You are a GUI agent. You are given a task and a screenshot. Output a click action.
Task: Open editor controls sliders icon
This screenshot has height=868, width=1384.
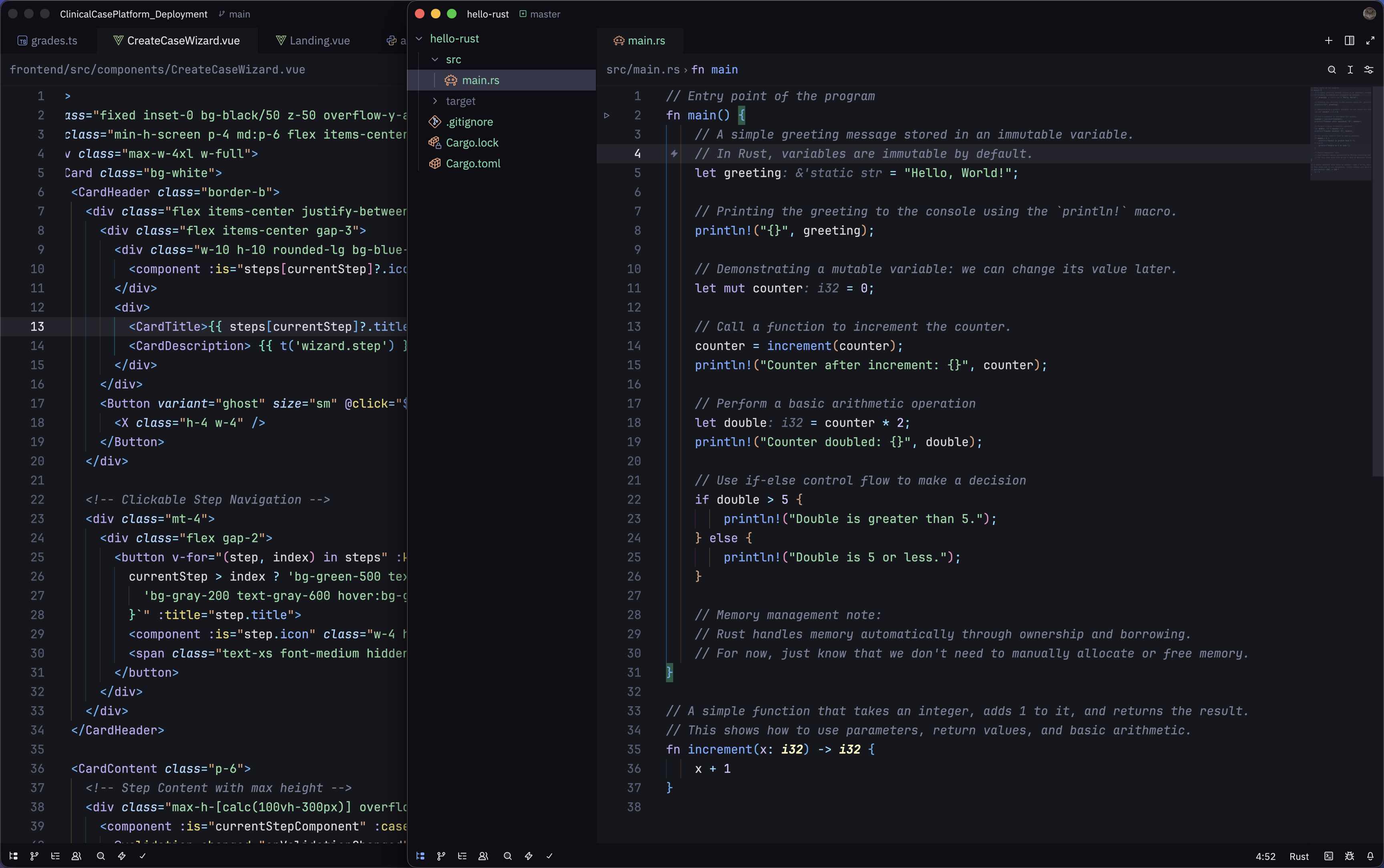click(1368, 69)
